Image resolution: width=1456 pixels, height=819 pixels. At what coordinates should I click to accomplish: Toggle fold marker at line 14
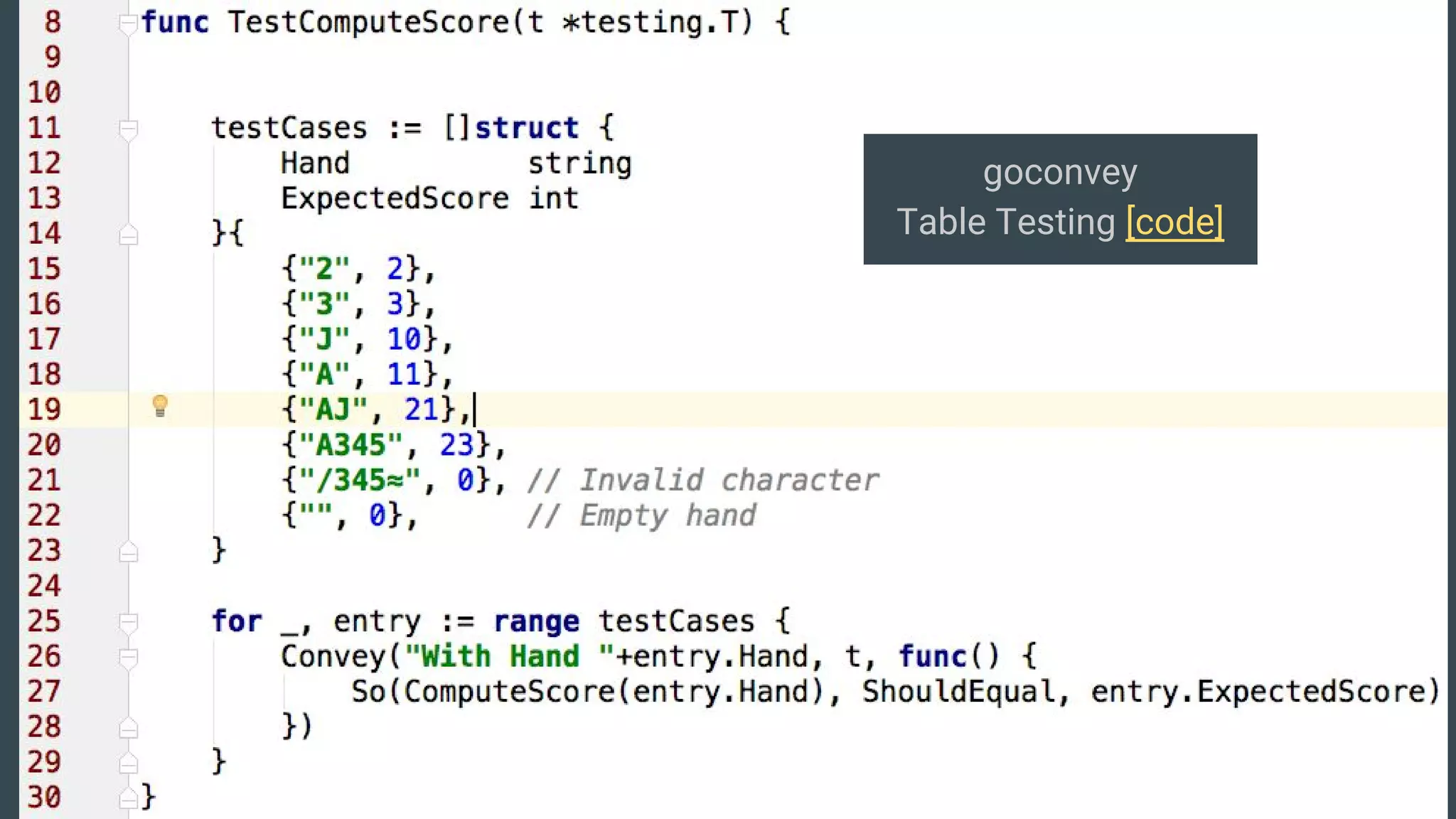click(128, 235)
